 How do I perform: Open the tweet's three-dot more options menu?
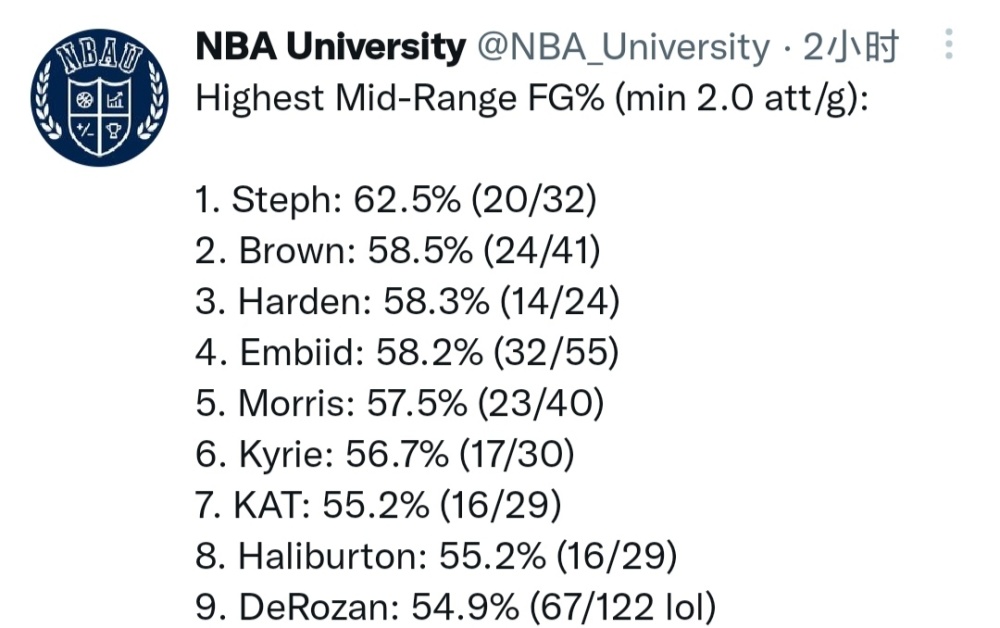point(949,44)
